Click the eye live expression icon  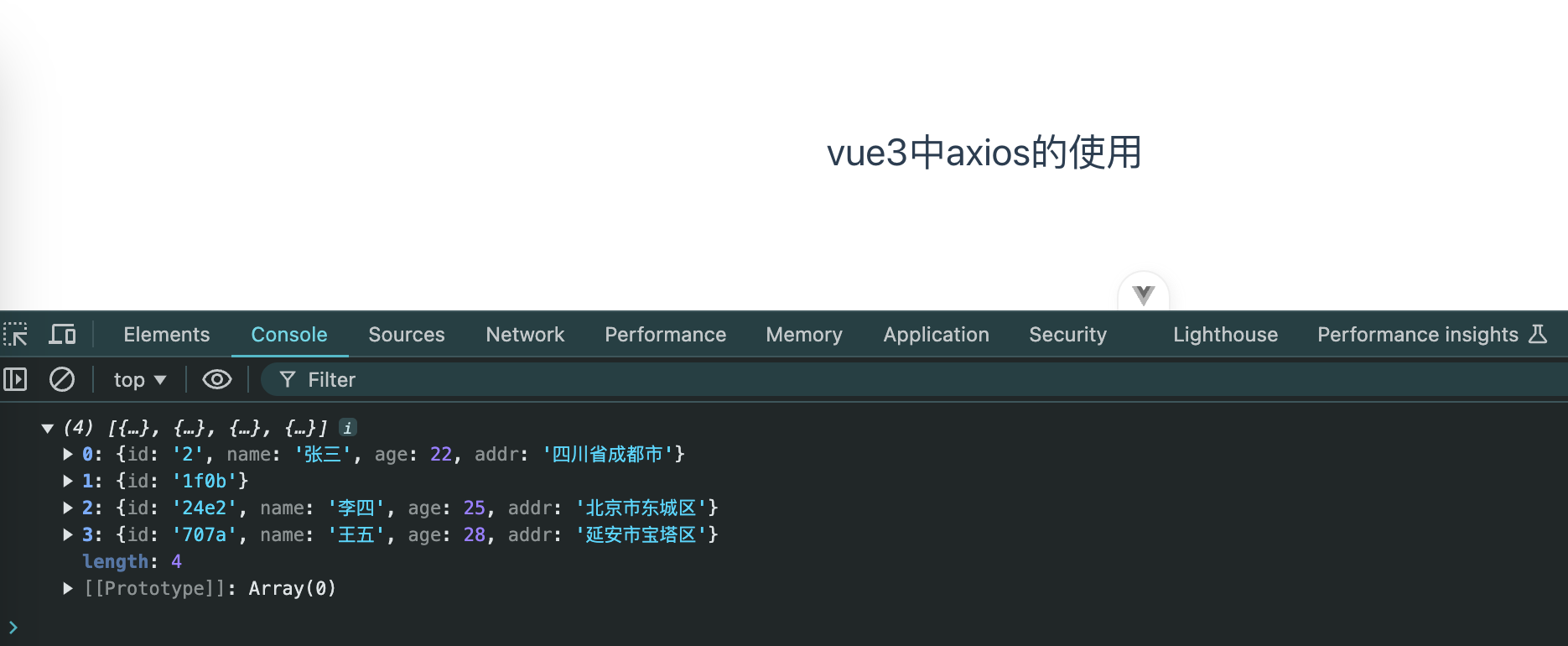217,380
